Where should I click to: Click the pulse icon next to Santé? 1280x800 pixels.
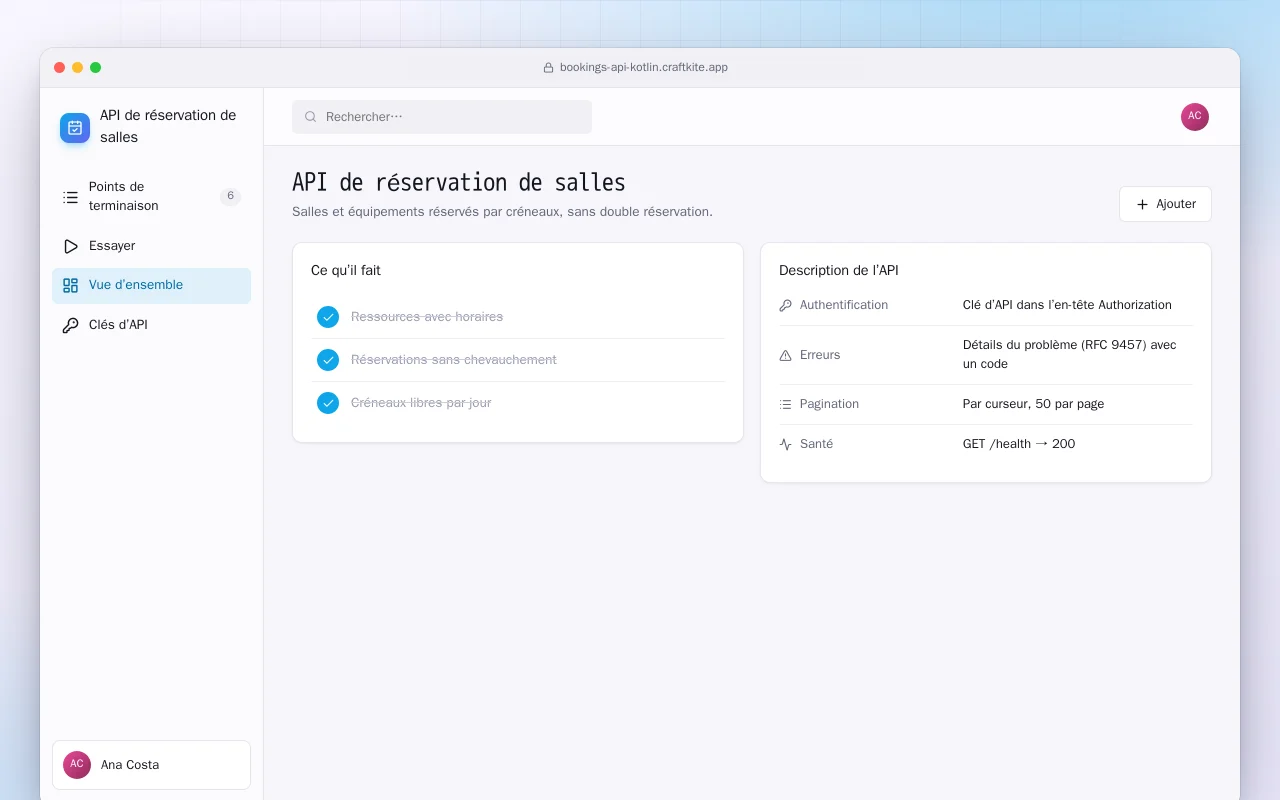click(785, 444)
